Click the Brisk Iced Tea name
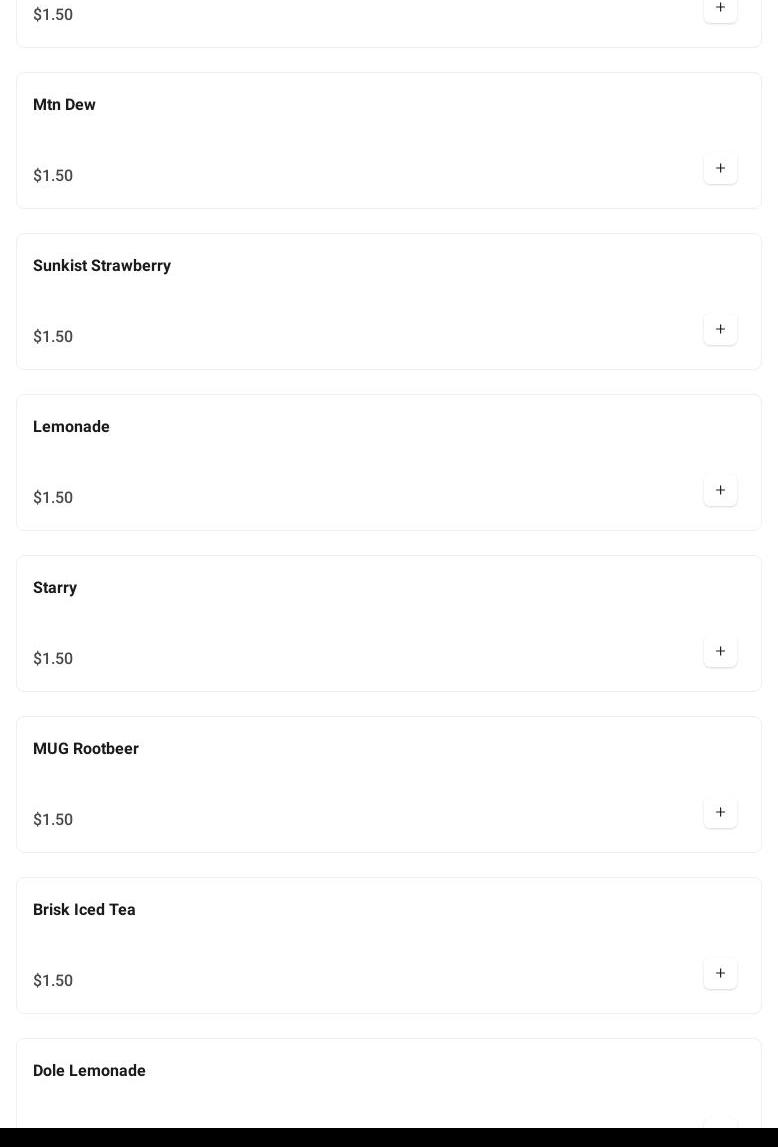The height and width of the screenshot is (1147, 778). (x=84, y=910)
